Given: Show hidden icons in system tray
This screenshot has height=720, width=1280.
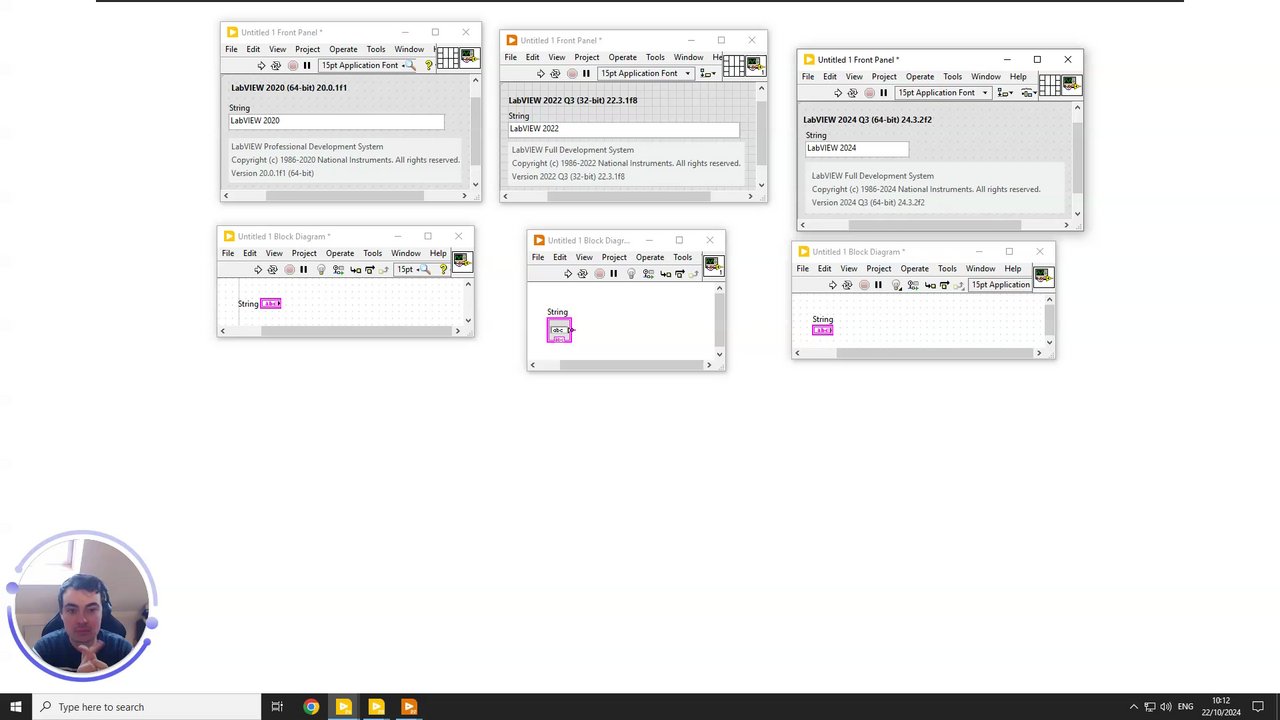Looking at the screenshot, I should tap(1133, 707).
